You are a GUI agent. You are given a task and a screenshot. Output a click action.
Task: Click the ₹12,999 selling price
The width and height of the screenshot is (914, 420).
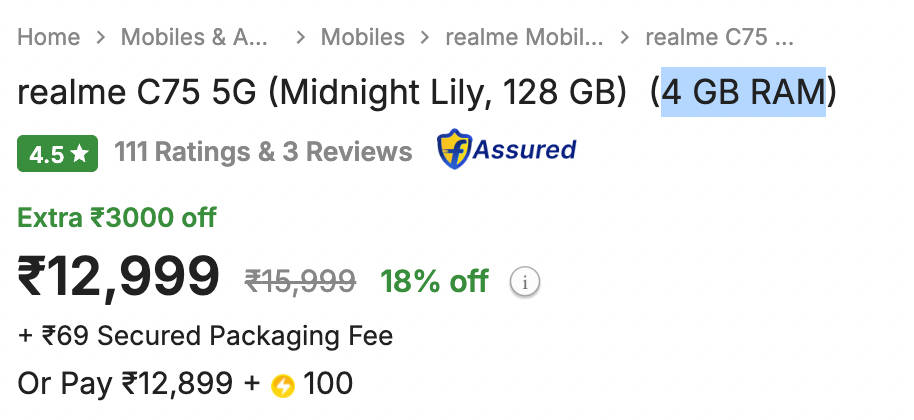pos(118,277)
